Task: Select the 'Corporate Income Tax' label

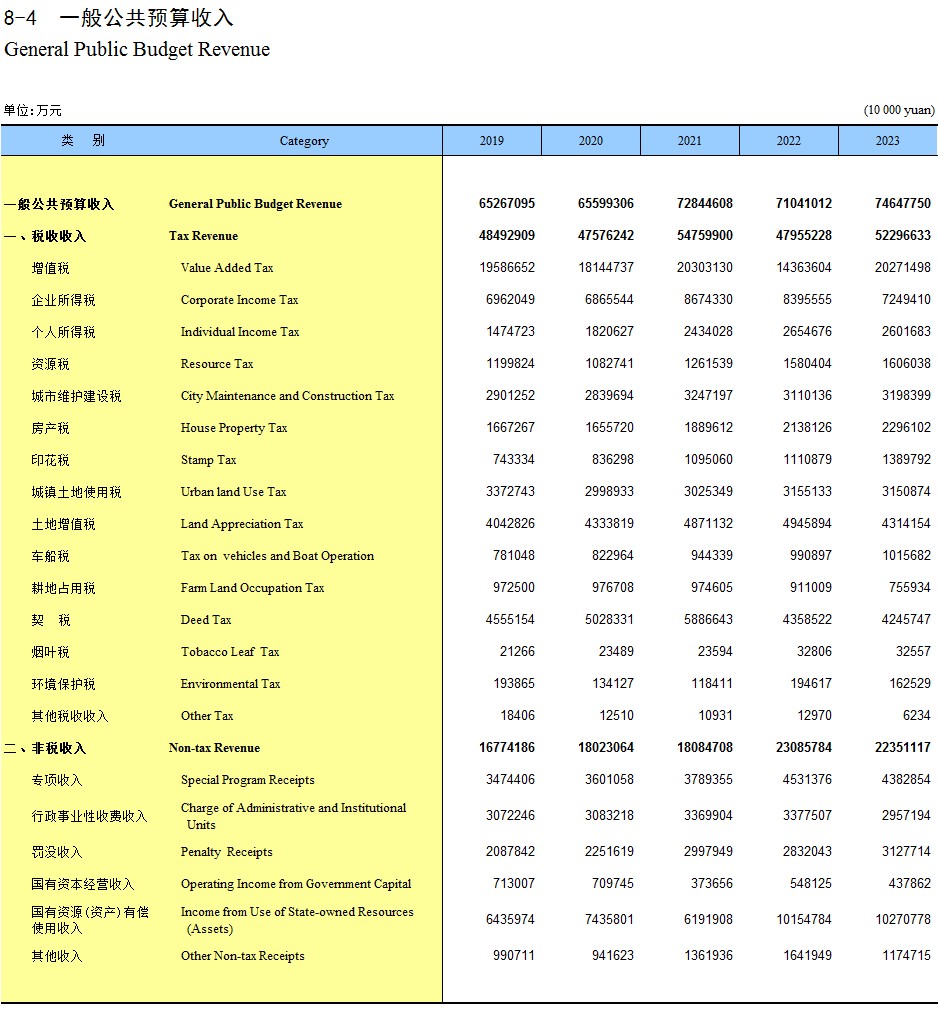Action: (239, 300)
